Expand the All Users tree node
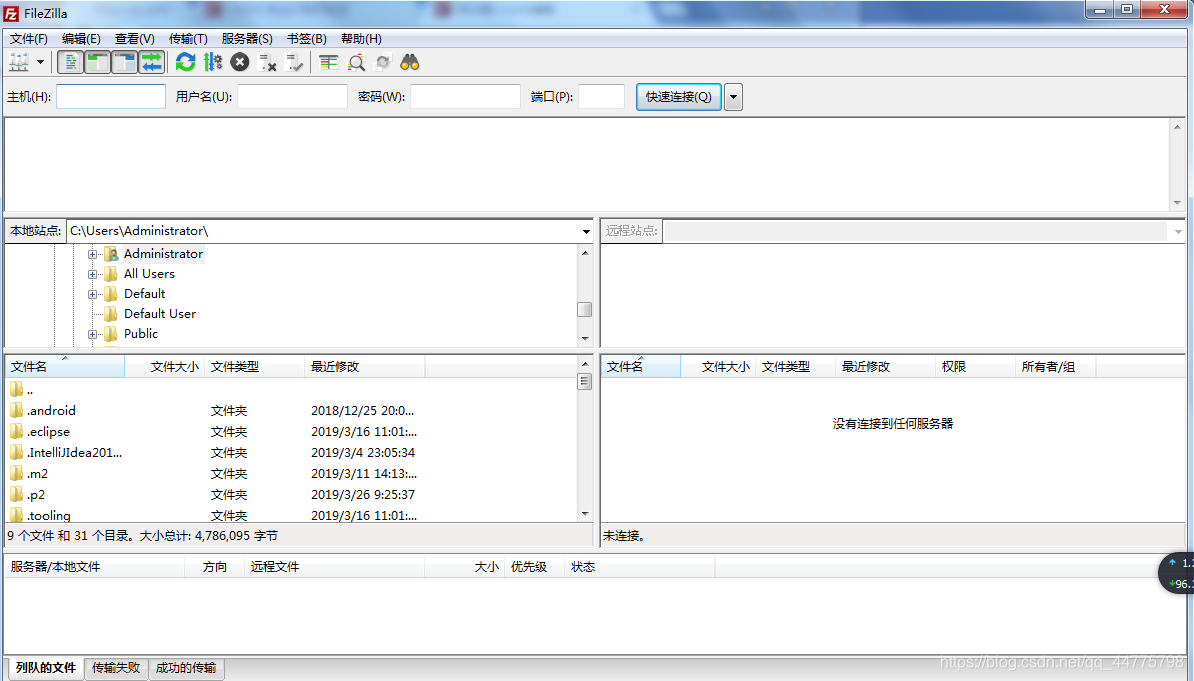The height and width of the screenshot is (681, 1194). coord(92,274)
